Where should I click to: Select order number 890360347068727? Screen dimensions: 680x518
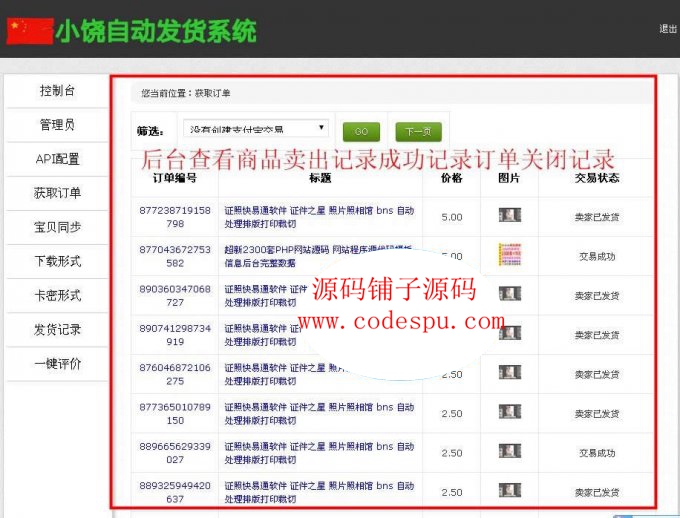175,296
